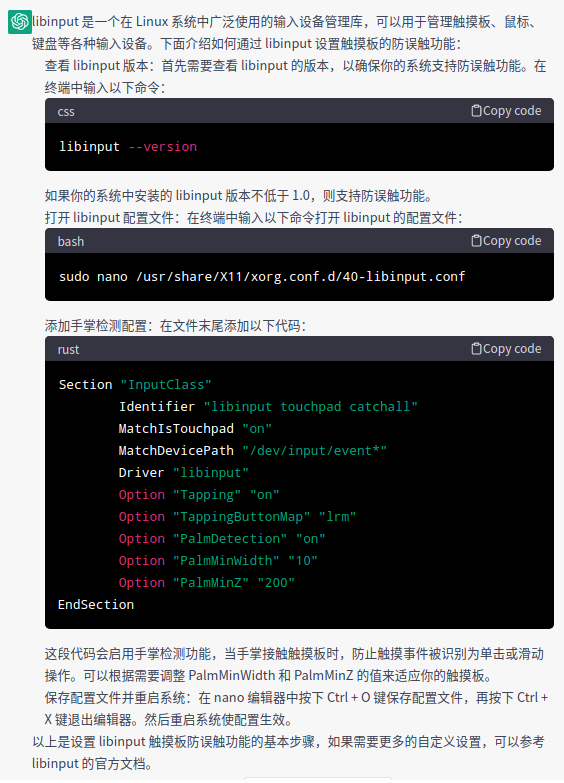Click the Option "PalmDetection" "on" line
This screenshot has width=564, height=783.
tap(222, 538)
